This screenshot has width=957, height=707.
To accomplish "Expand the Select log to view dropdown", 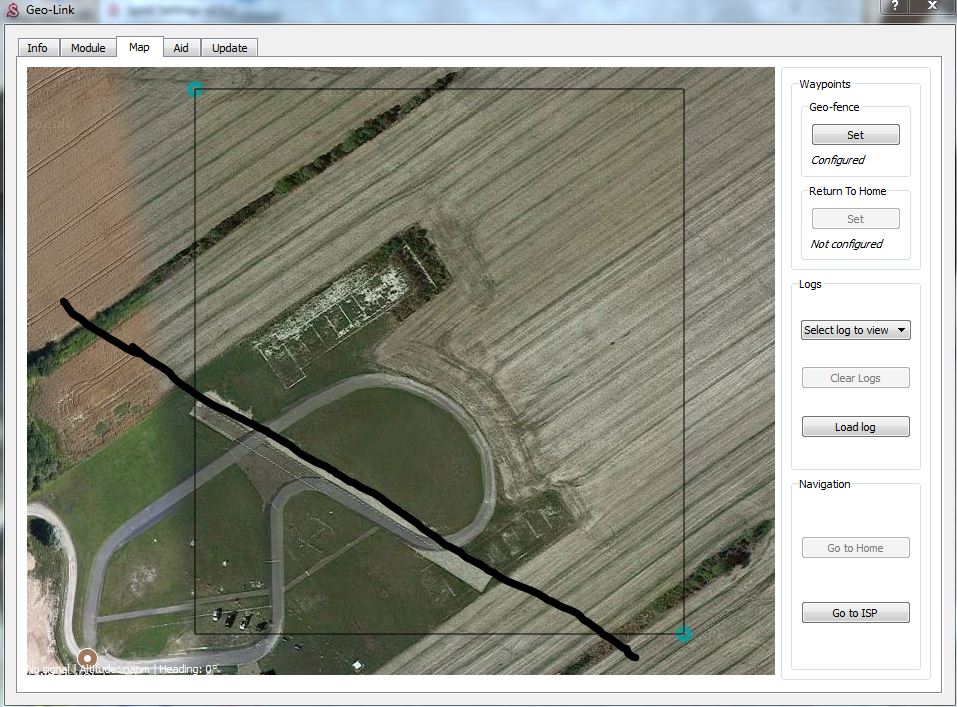I will [x=855, y=330].
